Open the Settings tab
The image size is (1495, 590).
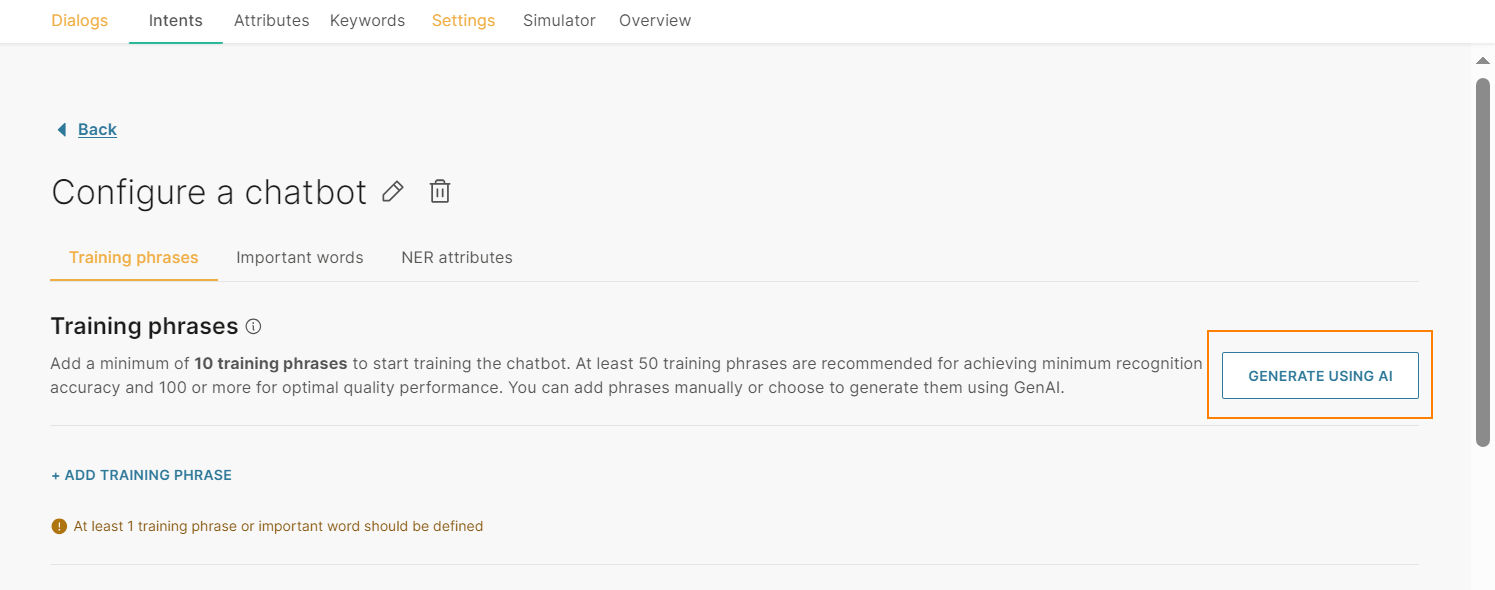click(x=464, y=20)
